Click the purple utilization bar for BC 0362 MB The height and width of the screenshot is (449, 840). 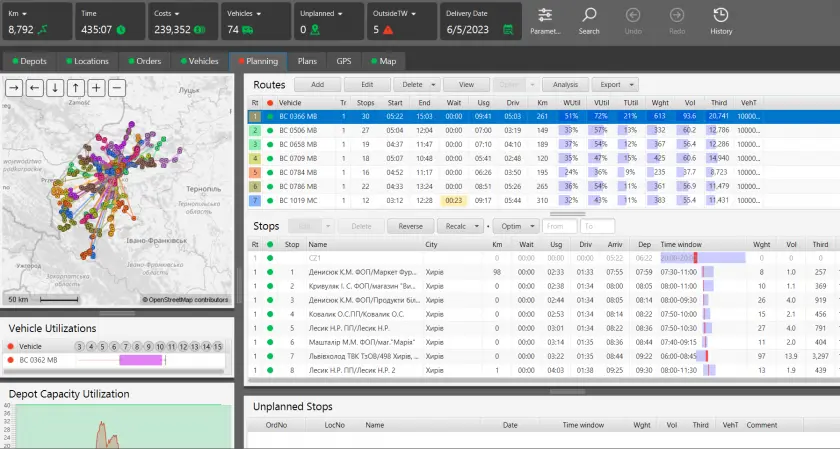[x=139, y=360]
